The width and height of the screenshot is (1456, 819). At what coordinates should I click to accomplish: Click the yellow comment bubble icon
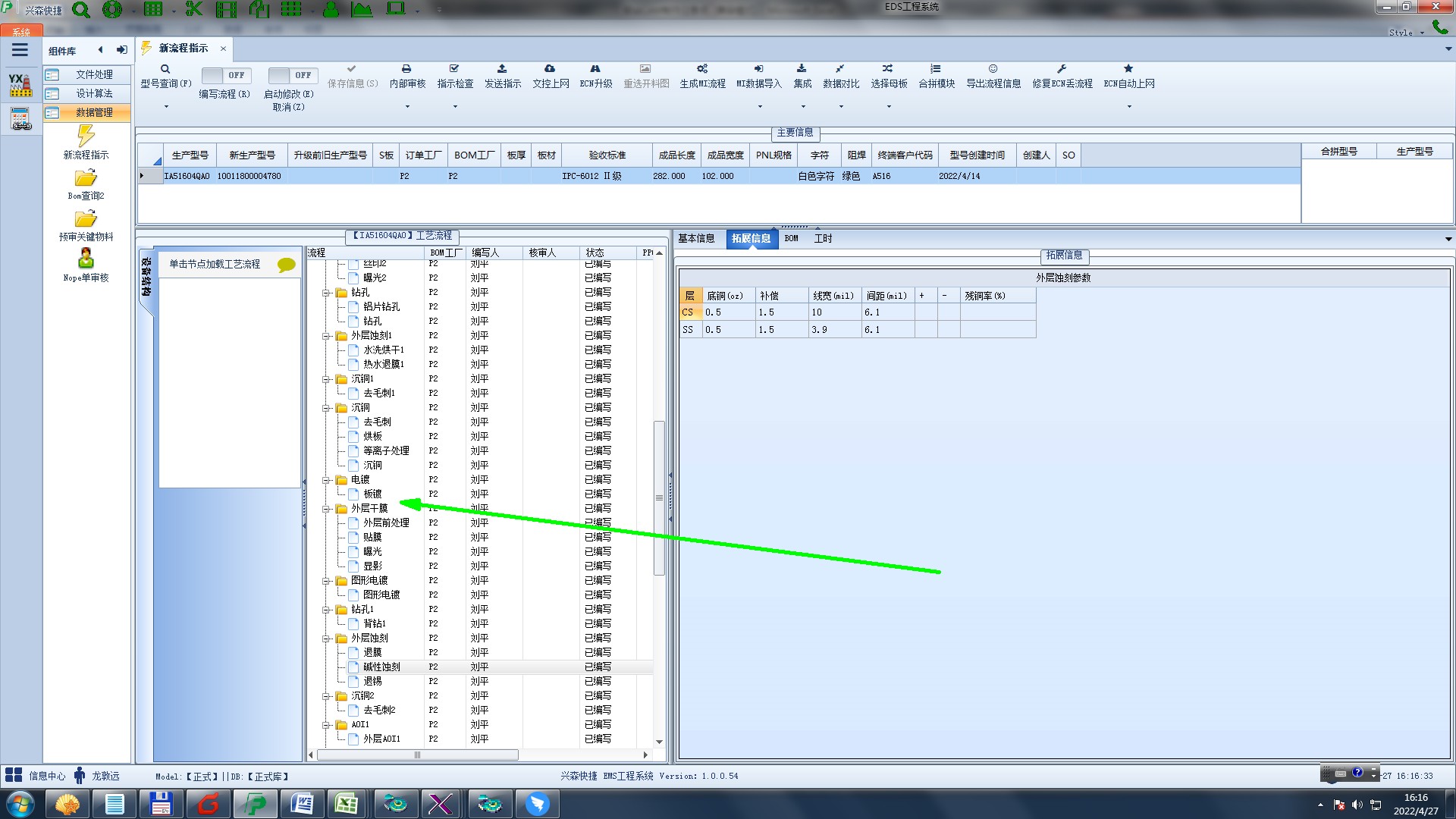pos(287,265)
